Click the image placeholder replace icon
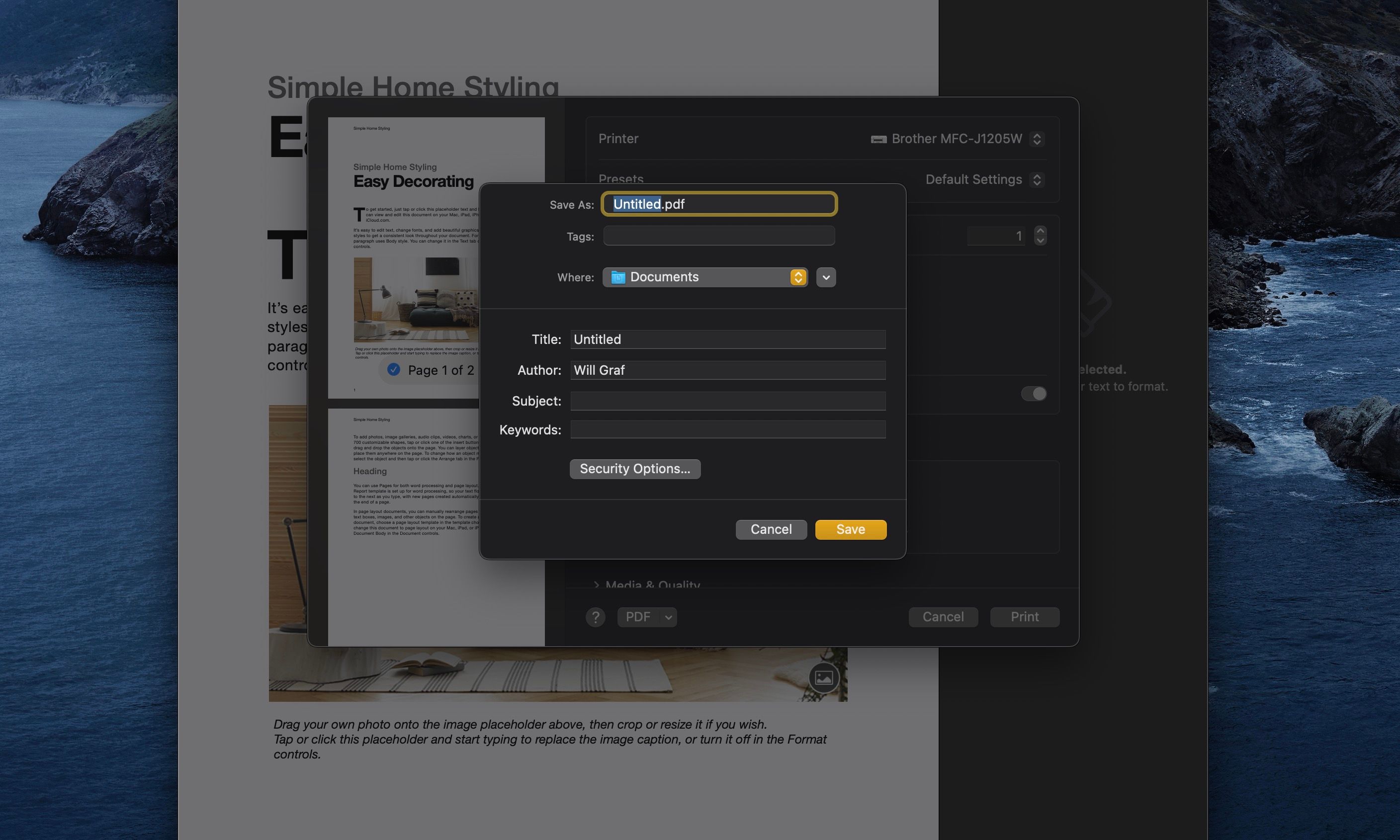The width and height of the screenshot is (1400, 840). [824, 677]
